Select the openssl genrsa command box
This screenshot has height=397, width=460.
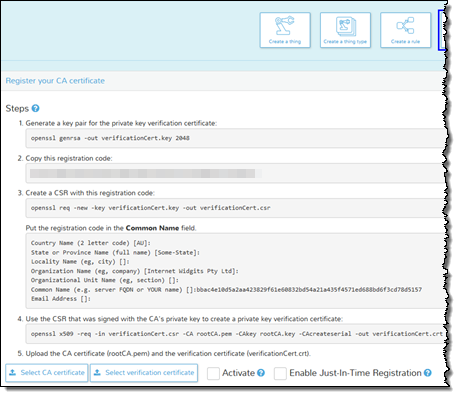click(235, 138)
